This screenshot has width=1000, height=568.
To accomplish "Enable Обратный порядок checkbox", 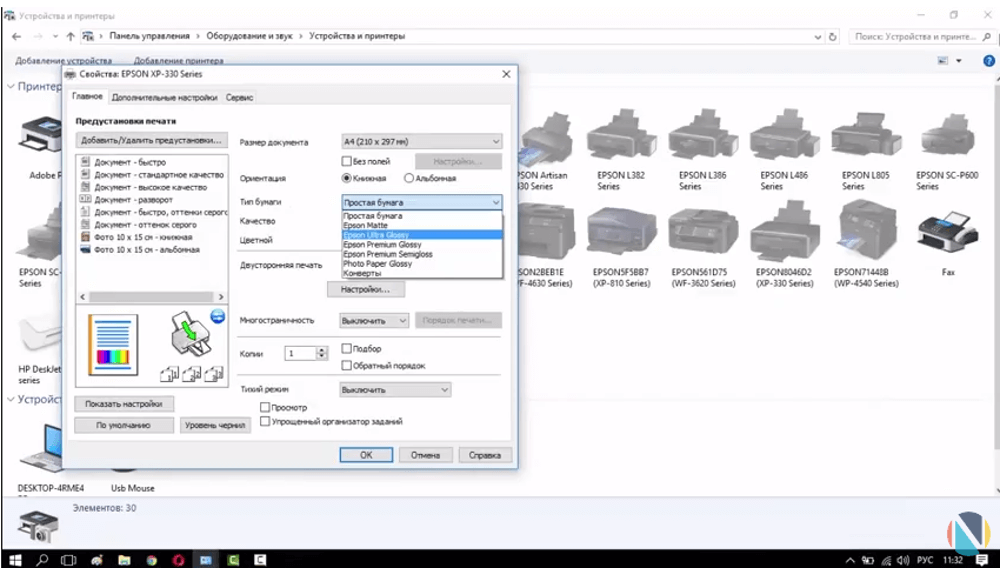I will tap(347, 365).
